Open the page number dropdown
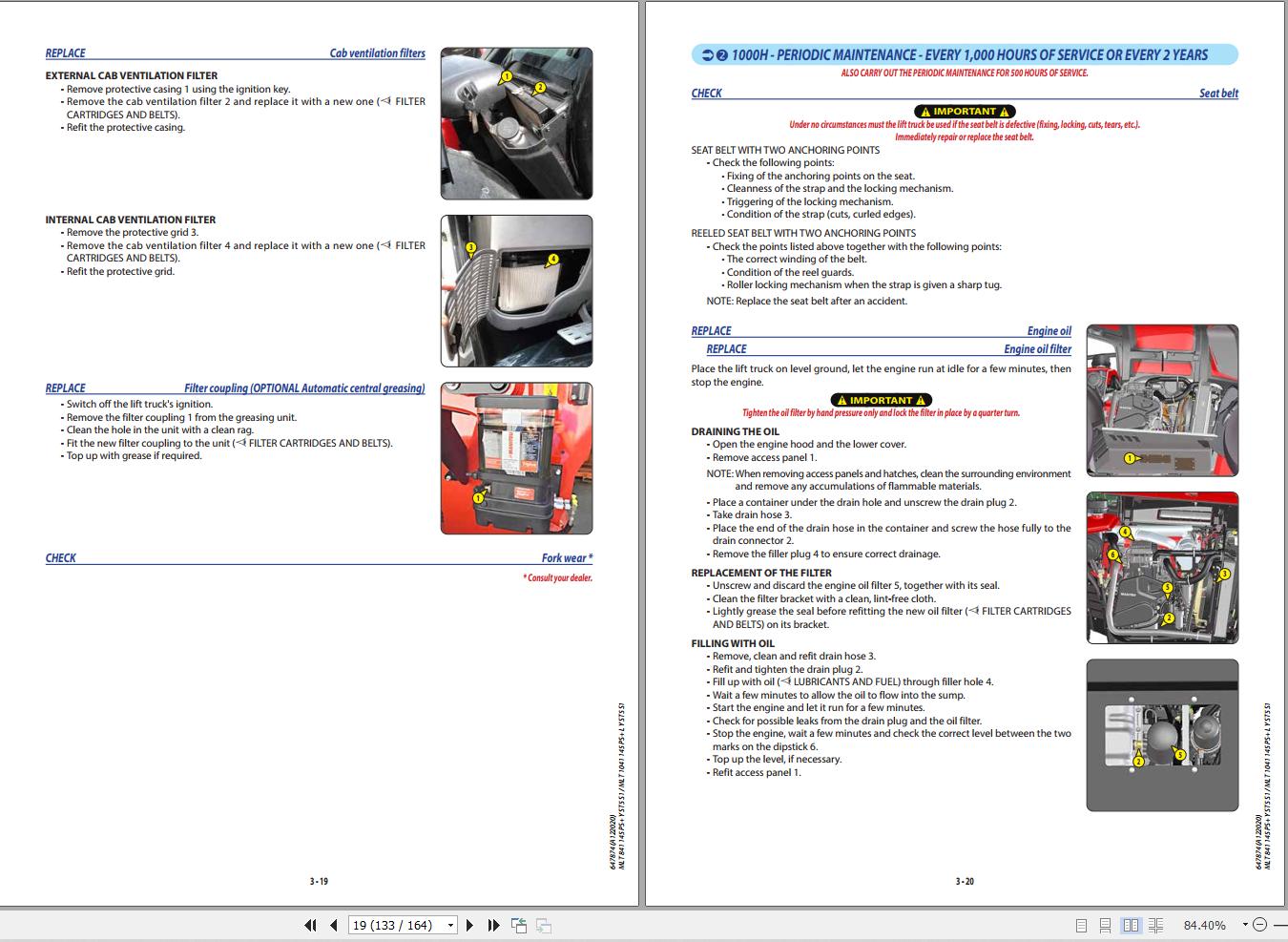1288x942 pixels. [x=449, y=925]
